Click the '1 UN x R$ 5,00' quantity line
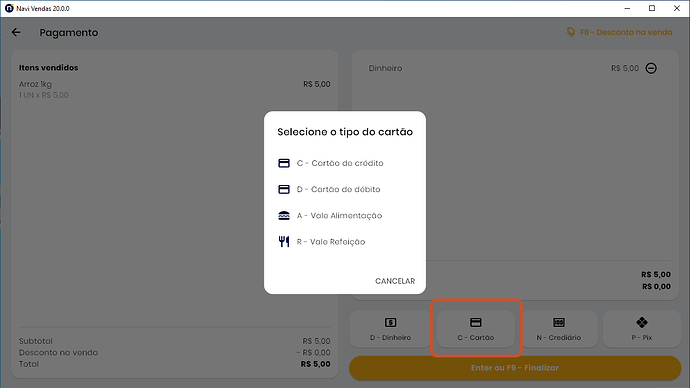The width and height of the screenshot is (690, 388). 44,95
